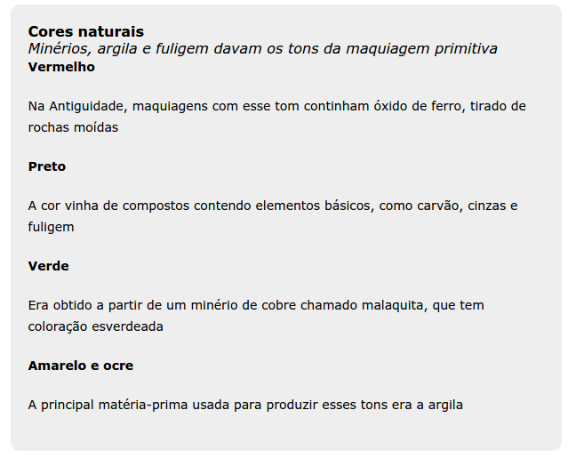Image resolution: width=573 pixels, height=455 pixels.
Task: Click the 'Verde' heading
Action: click(48, 266)
